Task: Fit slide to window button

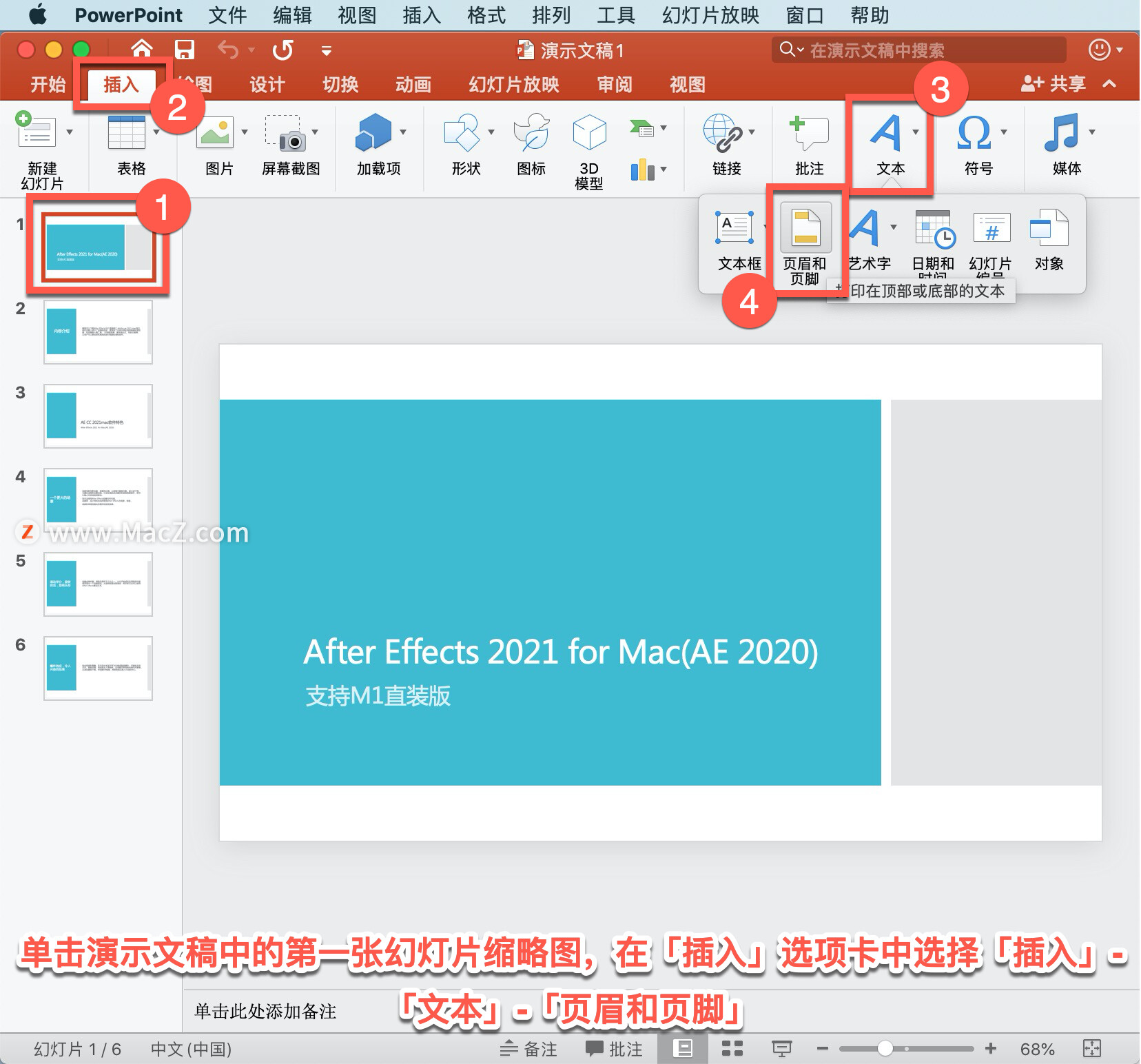Action: 1092,1049
